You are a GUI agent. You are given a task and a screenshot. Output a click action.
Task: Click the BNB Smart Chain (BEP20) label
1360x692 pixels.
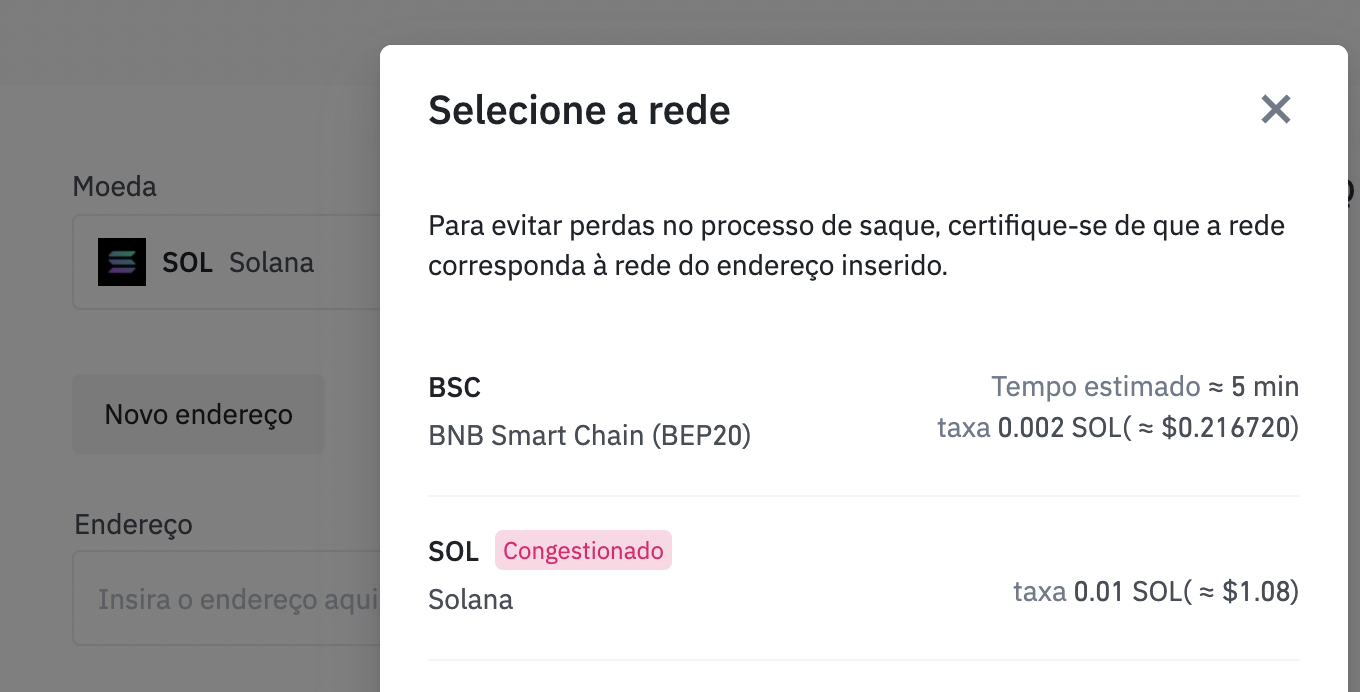click(589, 435)
